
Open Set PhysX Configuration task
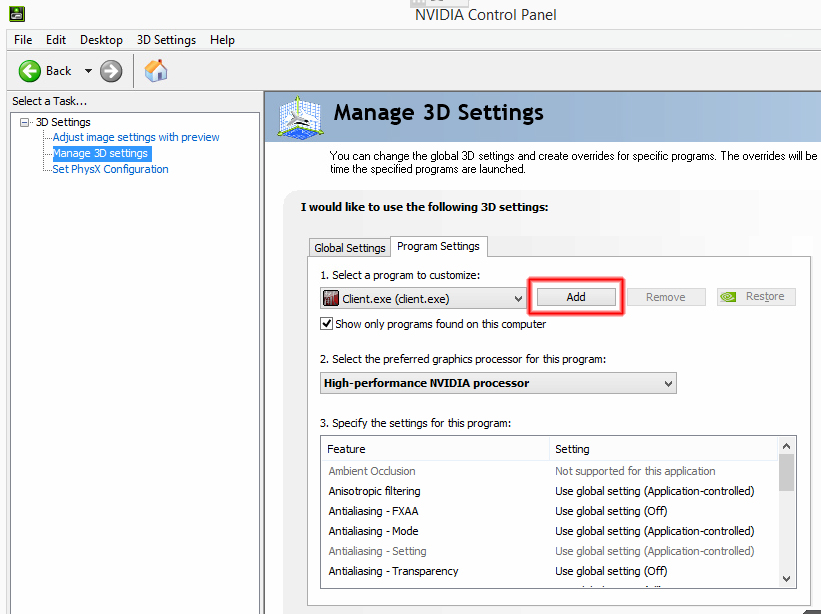[x=110, y=169]
